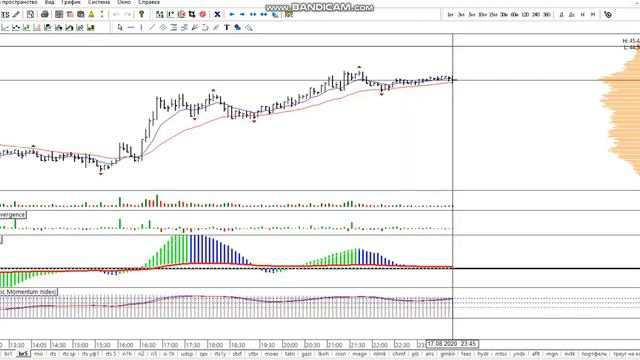Click the Momentum Index indicator label
The height and width of the screenshot is (360, 640).
pos(28,292)
